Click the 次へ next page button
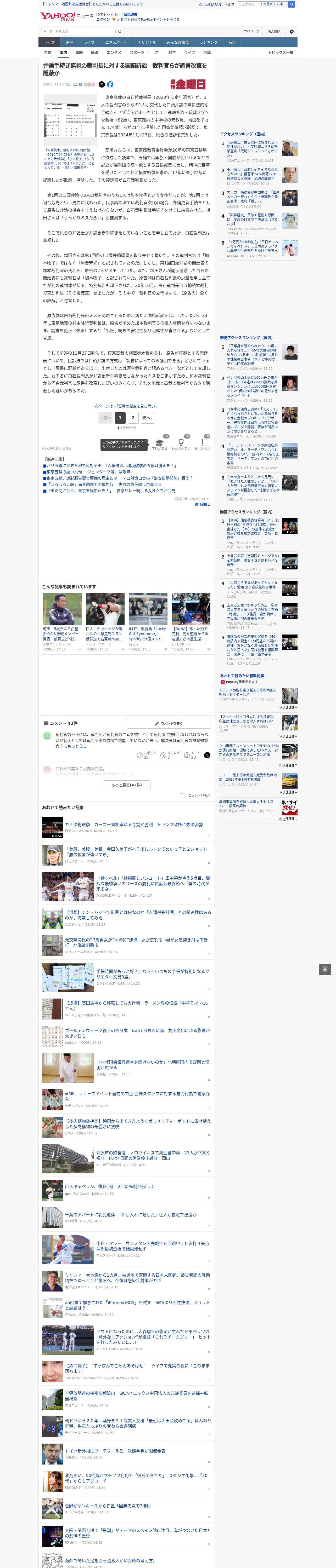Screen dimensions: 336x1568 coord(148,418)
